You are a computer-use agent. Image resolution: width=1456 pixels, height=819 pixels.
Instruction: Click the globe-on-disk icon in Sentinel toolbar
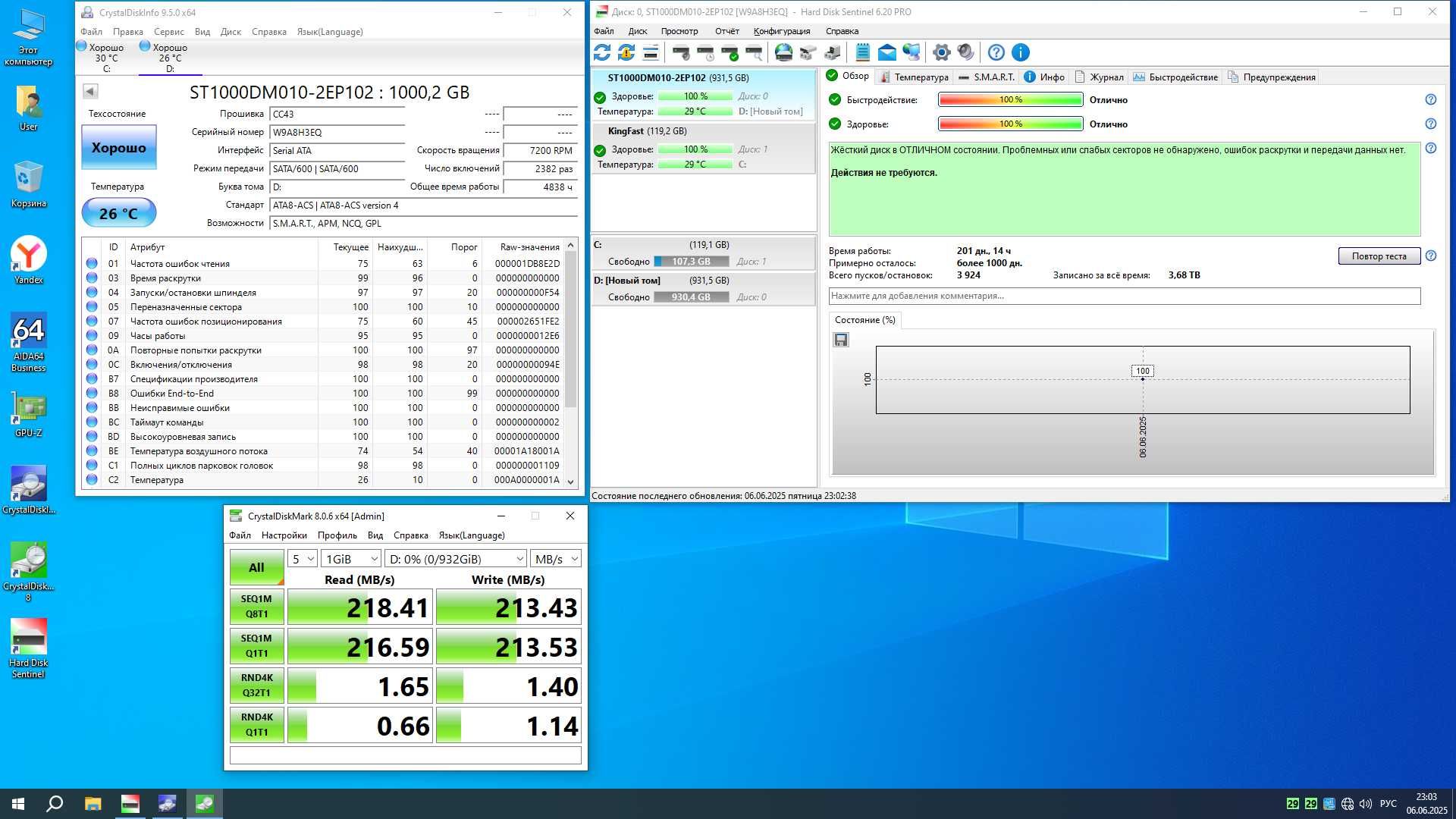784,52
